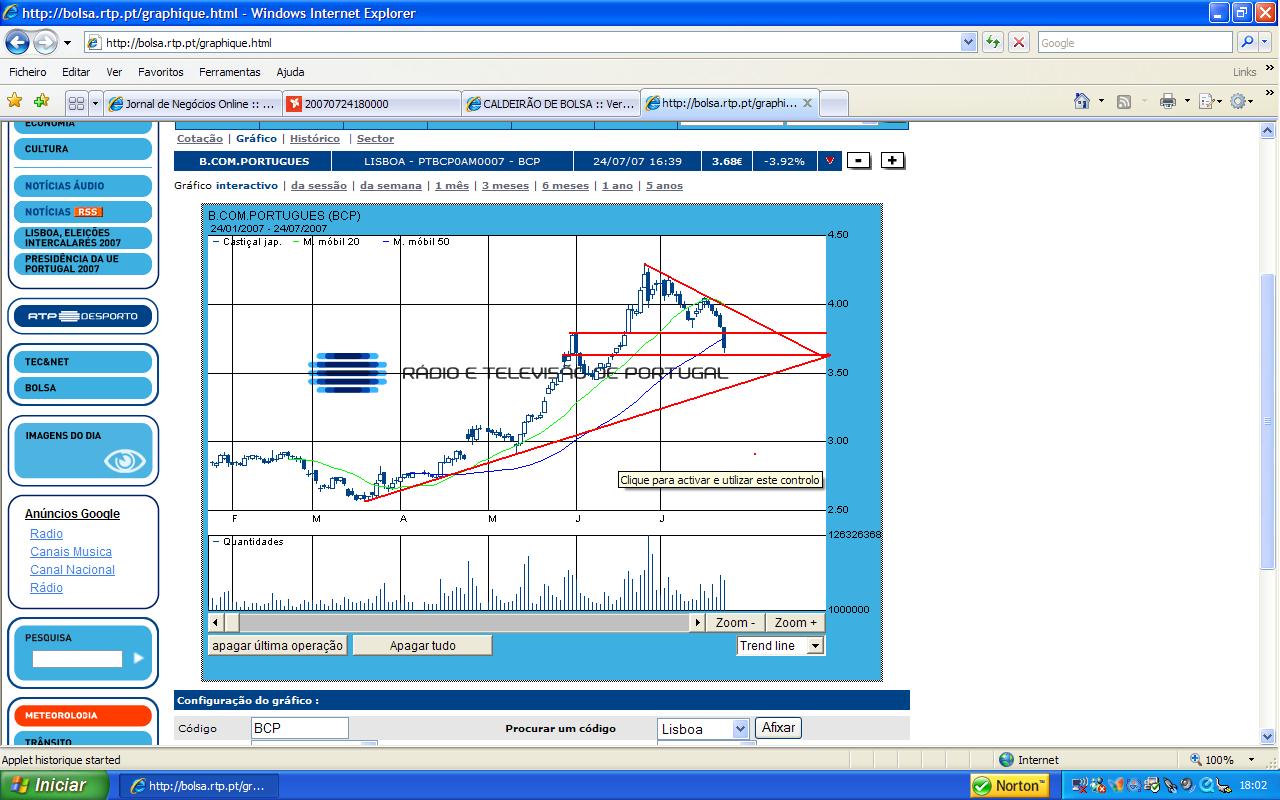The height and width of the screenshot is (800, 1280).
Task: Switch to the CALDEIRÃO DE BOLSA tab
Action: 550,104
